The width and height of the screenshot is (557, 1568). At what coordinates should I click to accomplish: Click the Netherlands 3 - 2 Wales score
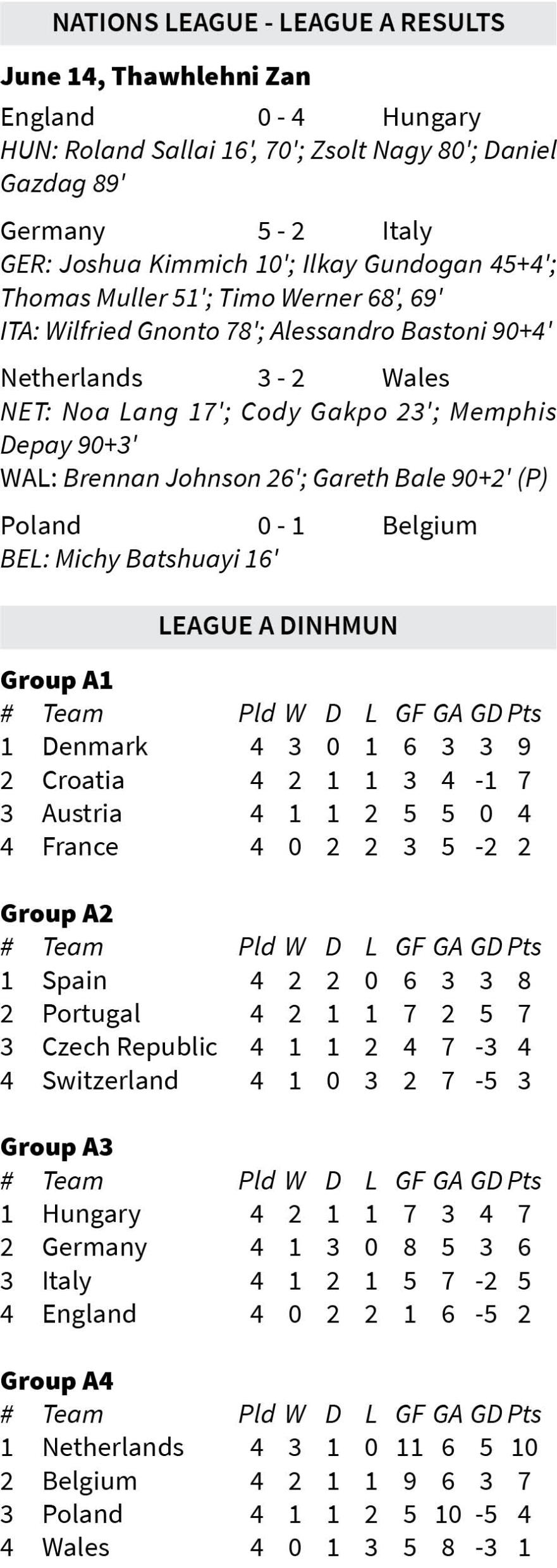[x=281, y=378]
